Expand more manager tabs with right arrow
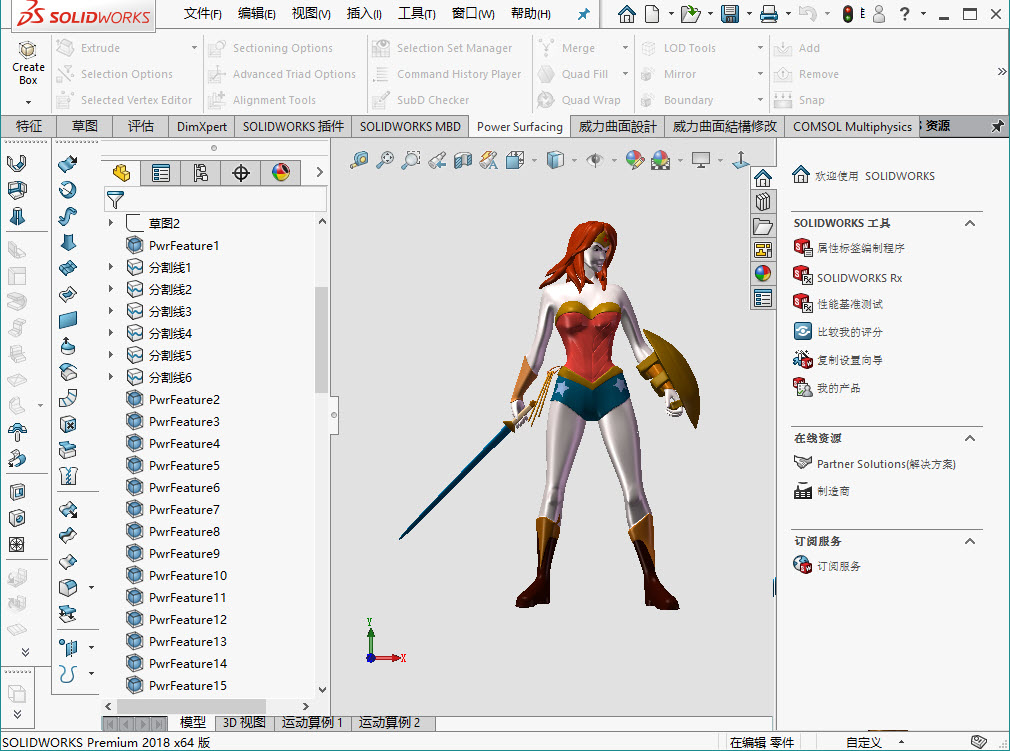This screenshot has width=1010, height=751. tap(319, 172)
